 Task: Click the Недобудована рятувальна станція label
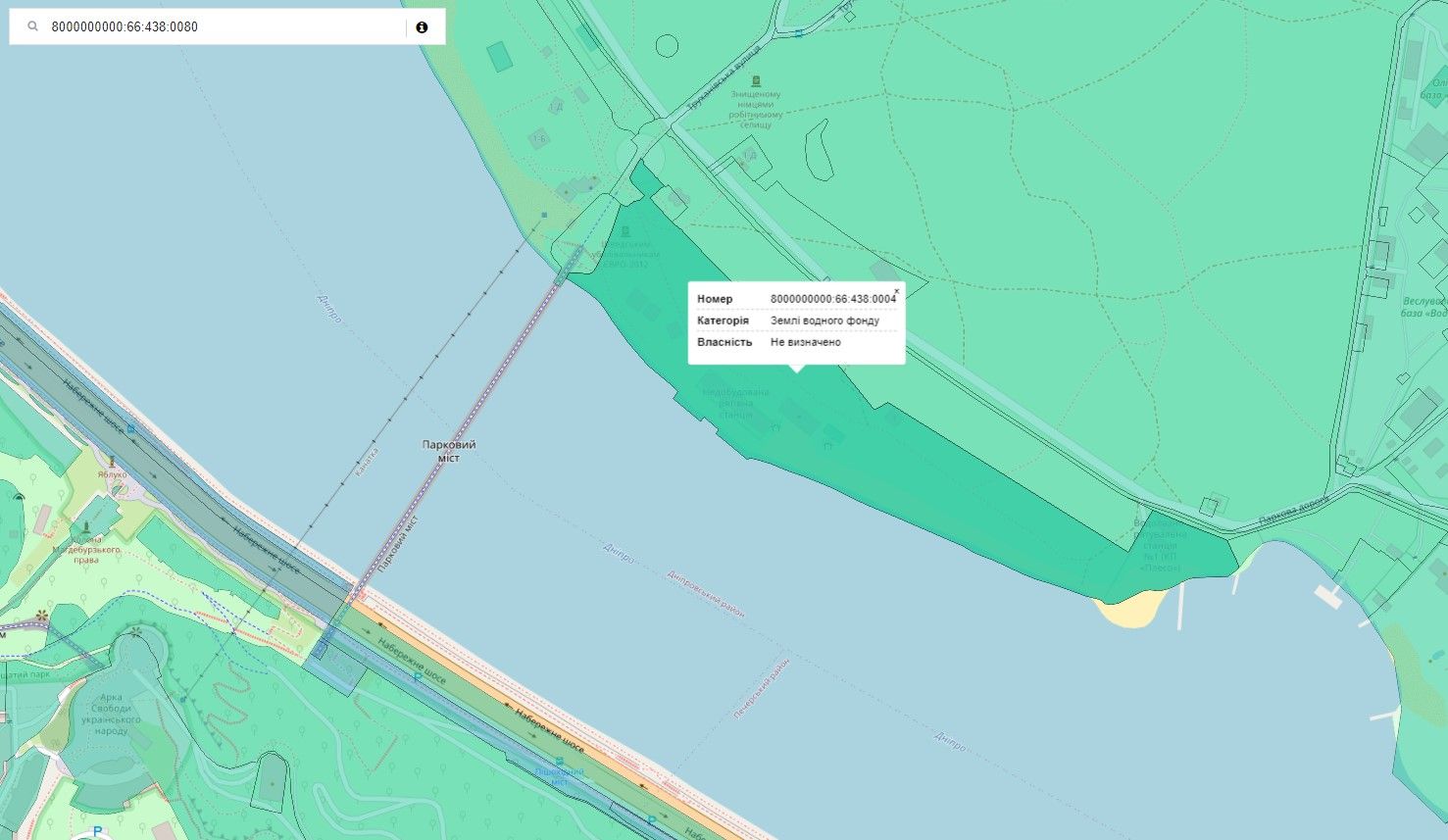coord(735,403)
